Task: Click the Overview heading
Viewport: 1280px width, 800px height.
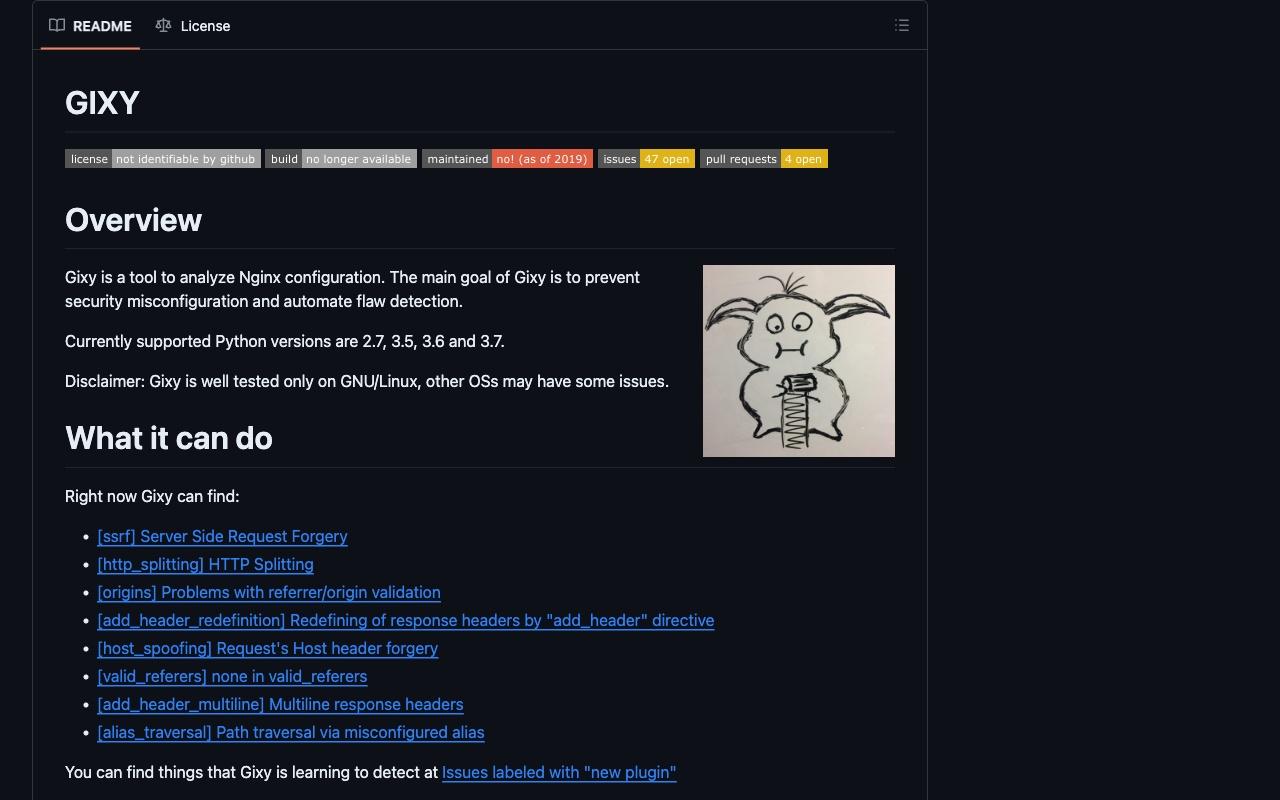Action: tap(133, 220)
